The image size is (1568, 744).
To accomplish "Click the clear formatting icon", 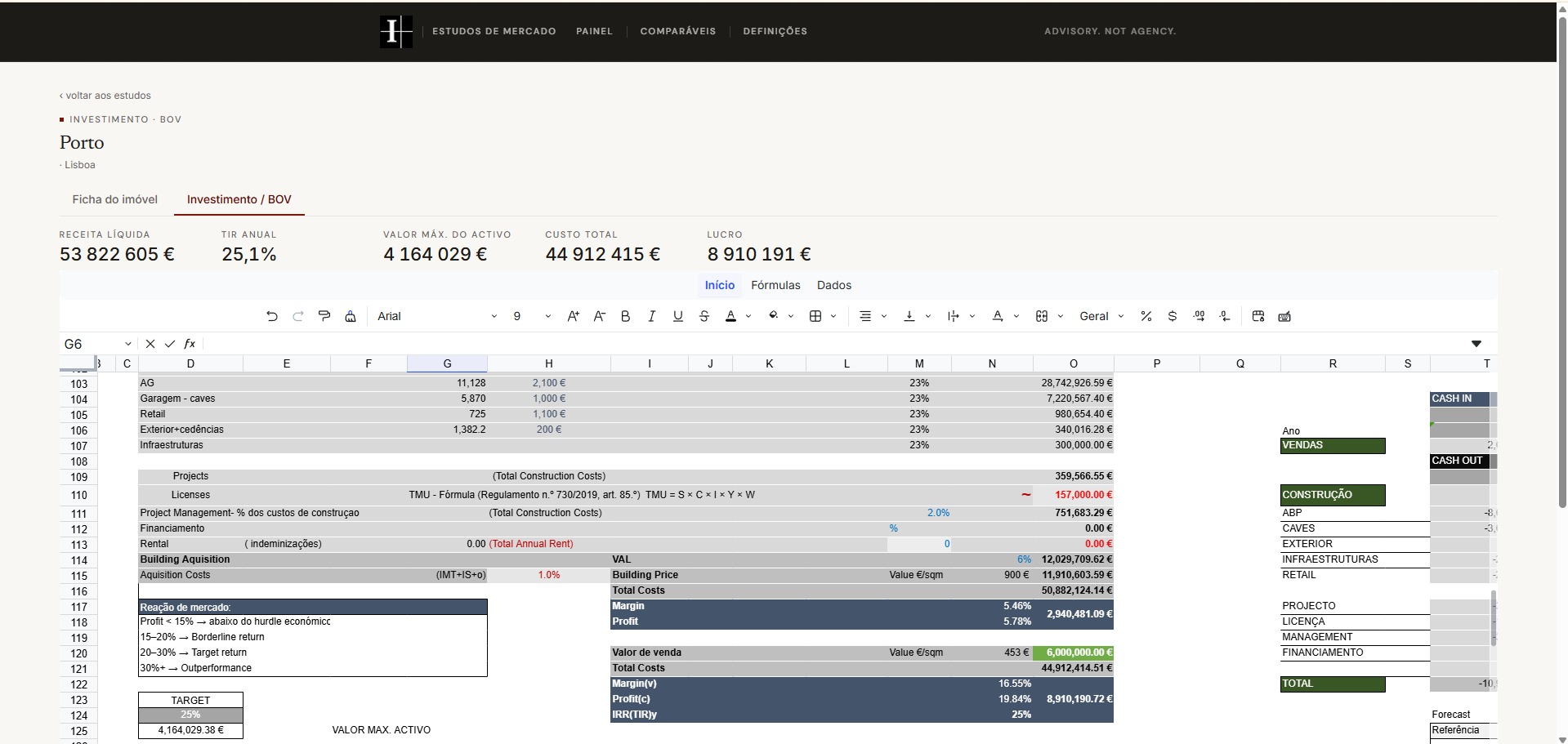I will coord(351,316).
